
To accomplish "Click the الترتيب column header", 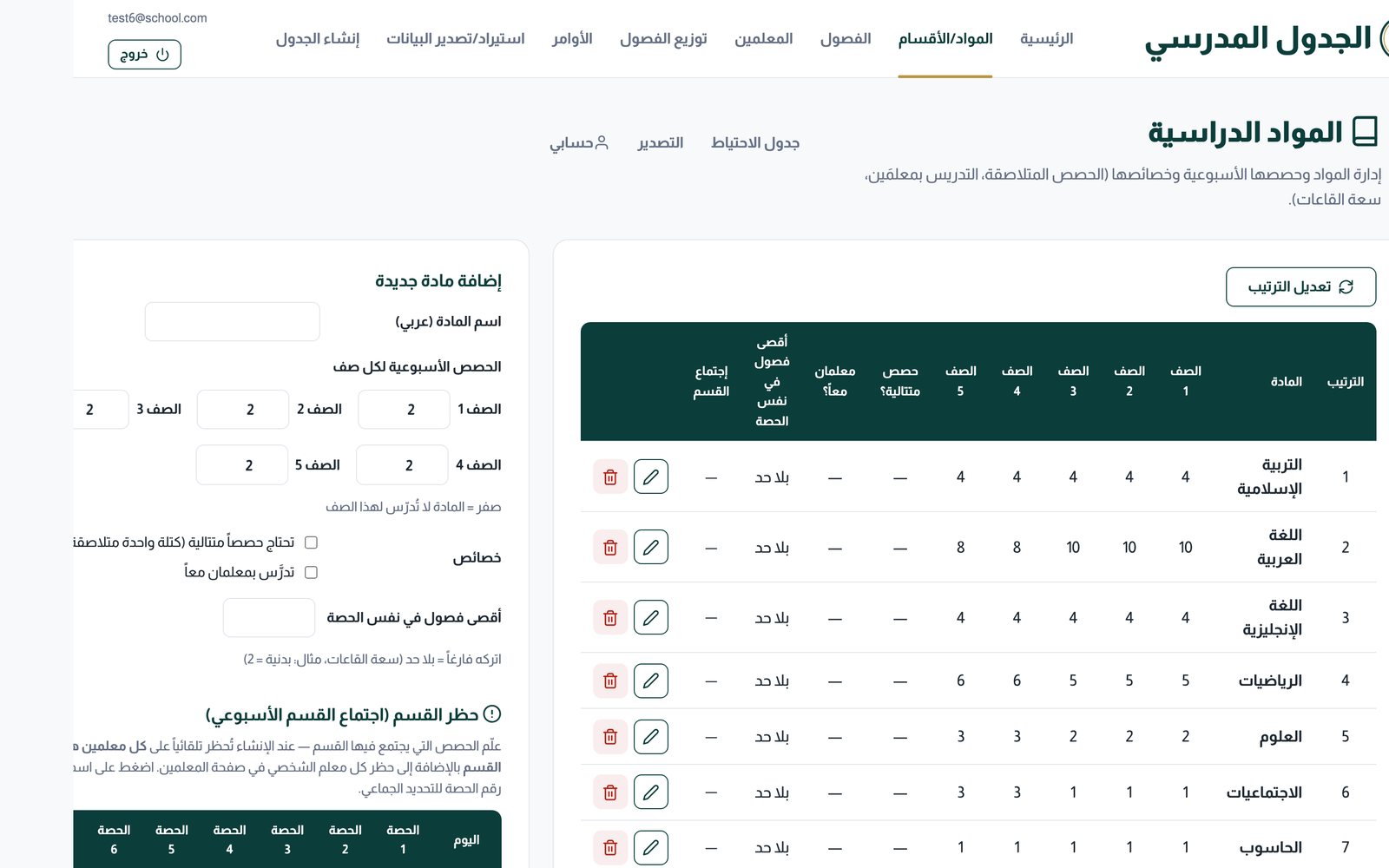I will pos(1345,381).
